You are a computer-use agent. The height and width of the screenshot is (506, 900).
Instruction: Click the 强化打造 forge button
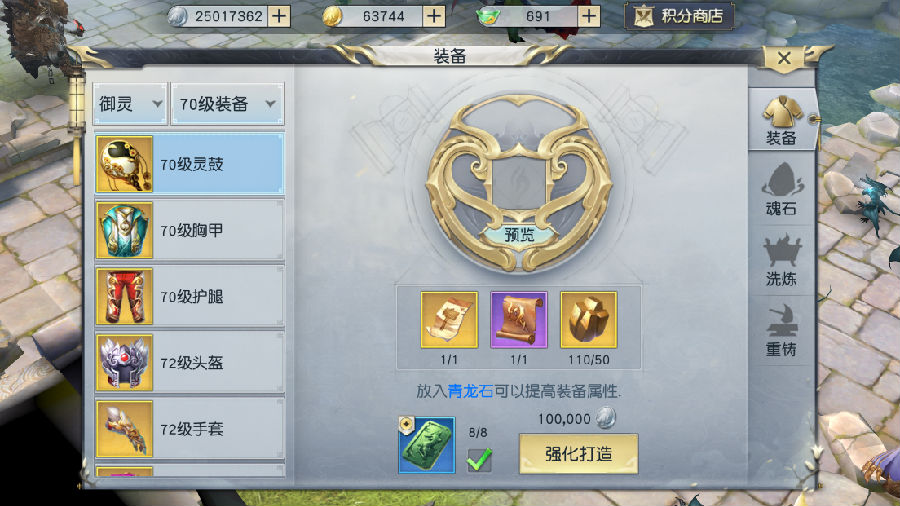pyautogui.click(x=579, y=454)
